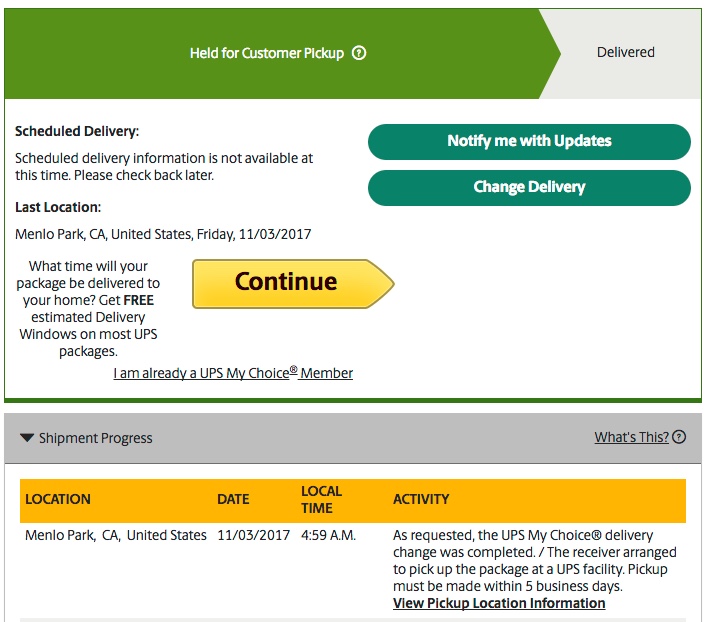Viewport: 707px width, 622px height.
Task: Collapse the Shipment Progress section triangle
Action: (27, 438)
